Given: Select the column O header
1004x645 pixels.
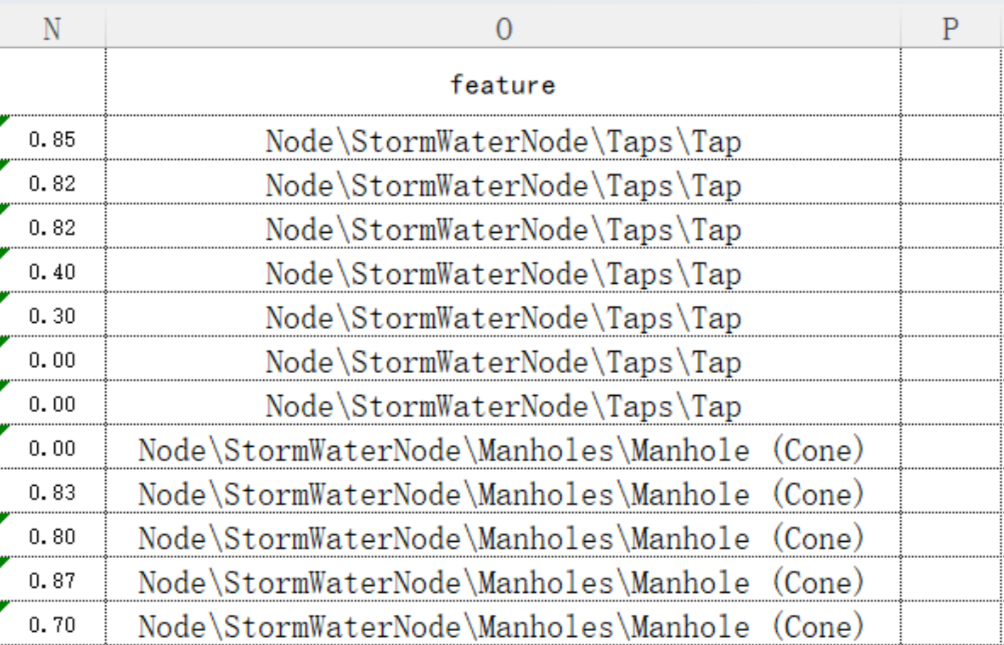Looking at the screenshot, I should pos(503,30).
